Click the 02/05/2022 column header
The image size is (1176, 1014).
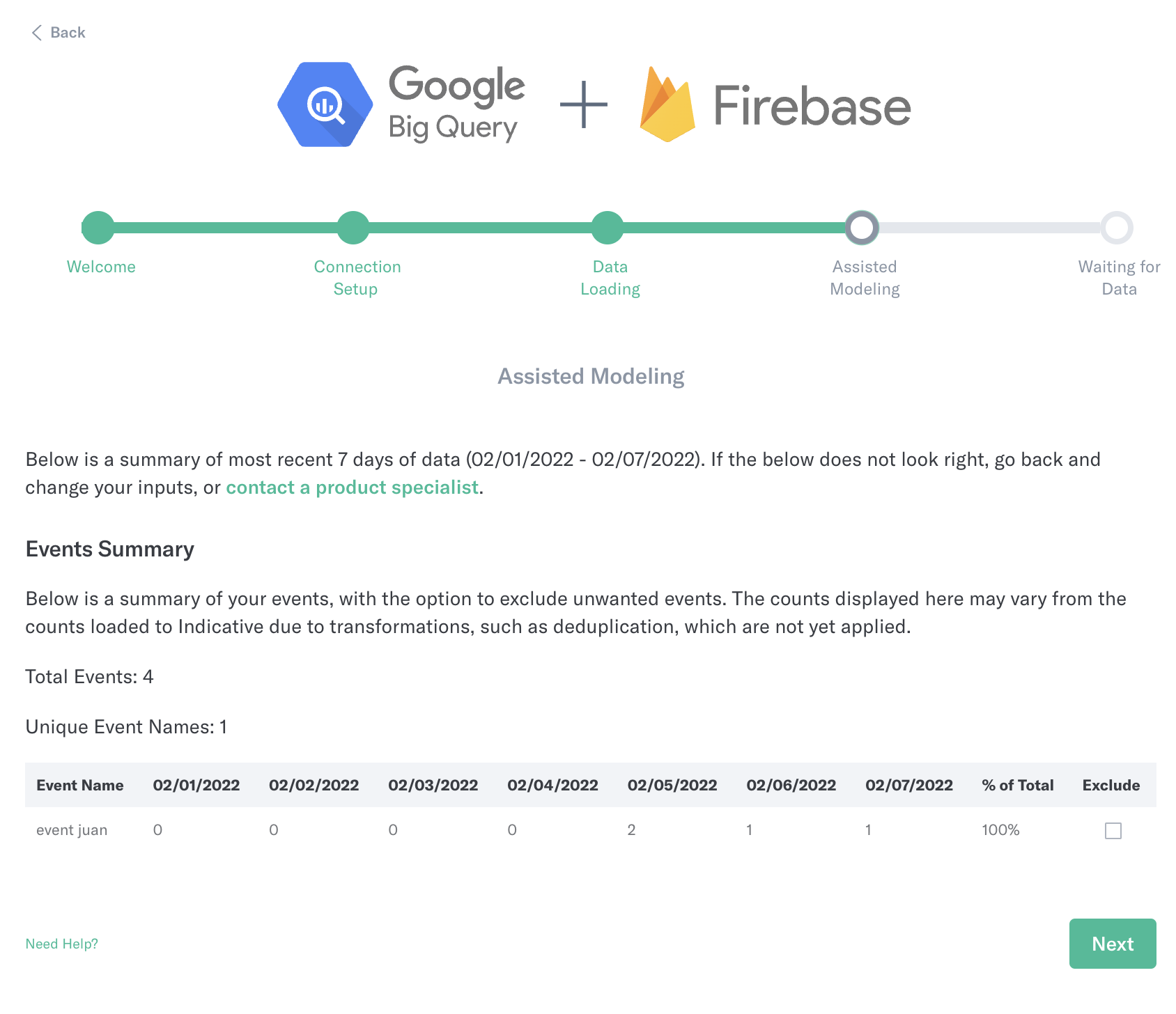[x=672, y=786]
